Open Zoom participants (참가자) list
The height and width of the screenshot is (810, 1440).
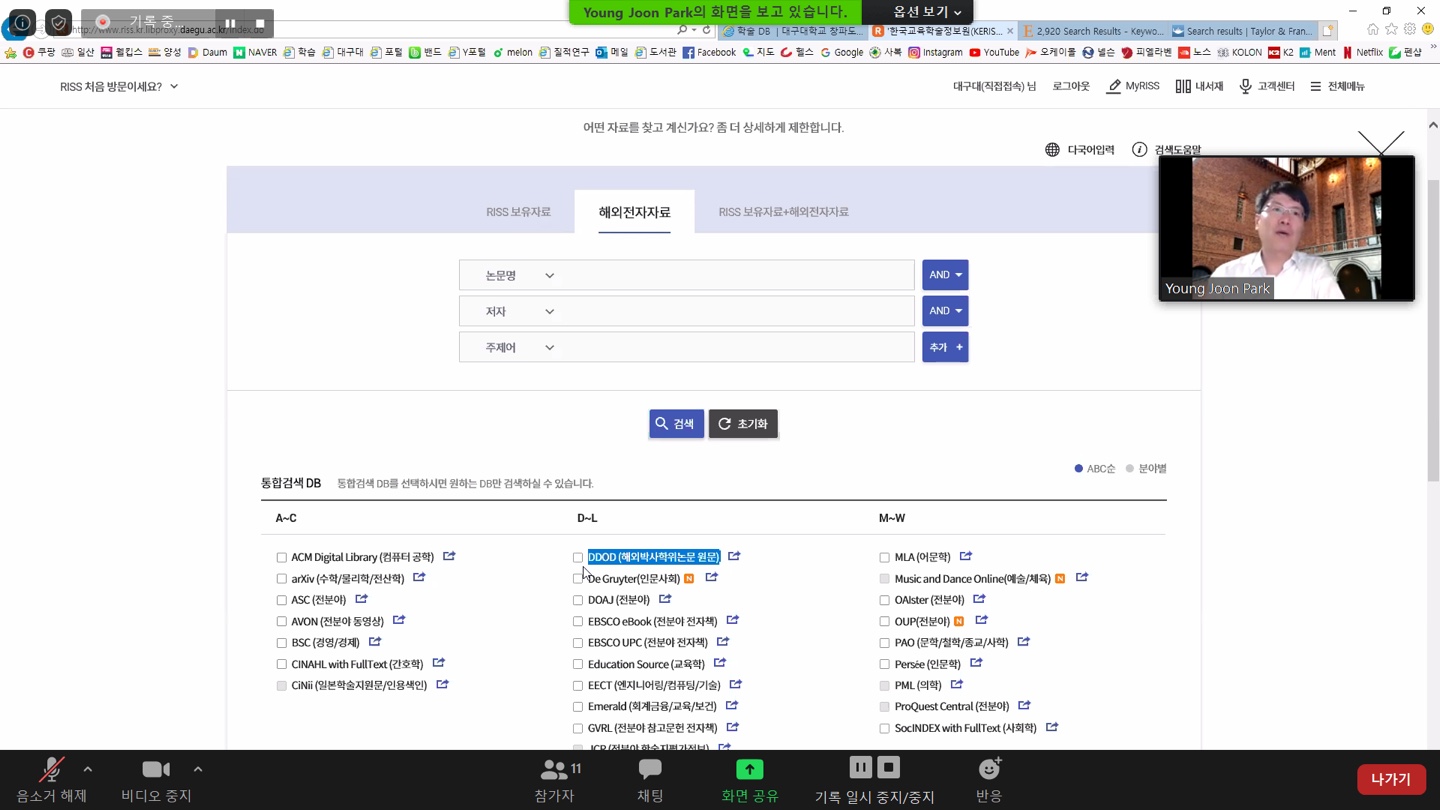[x=555, y=779]
